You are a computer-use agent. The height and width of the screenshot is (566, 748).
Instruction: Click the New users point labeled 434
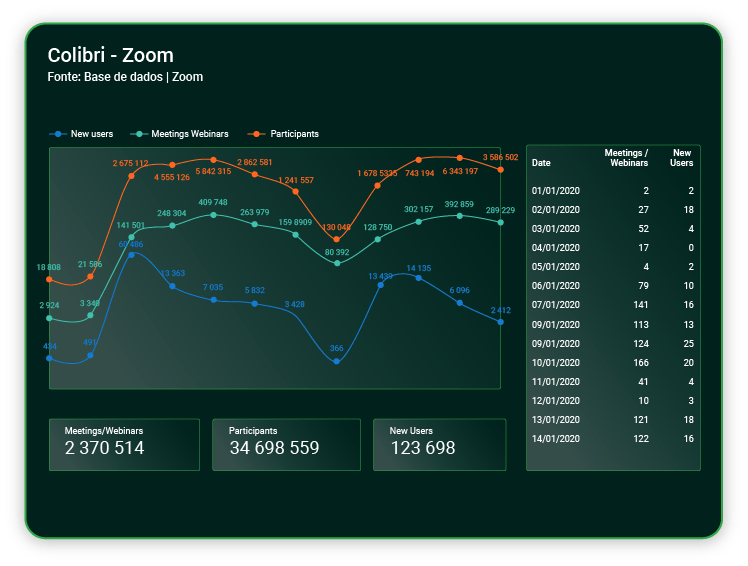pos(49,358)
